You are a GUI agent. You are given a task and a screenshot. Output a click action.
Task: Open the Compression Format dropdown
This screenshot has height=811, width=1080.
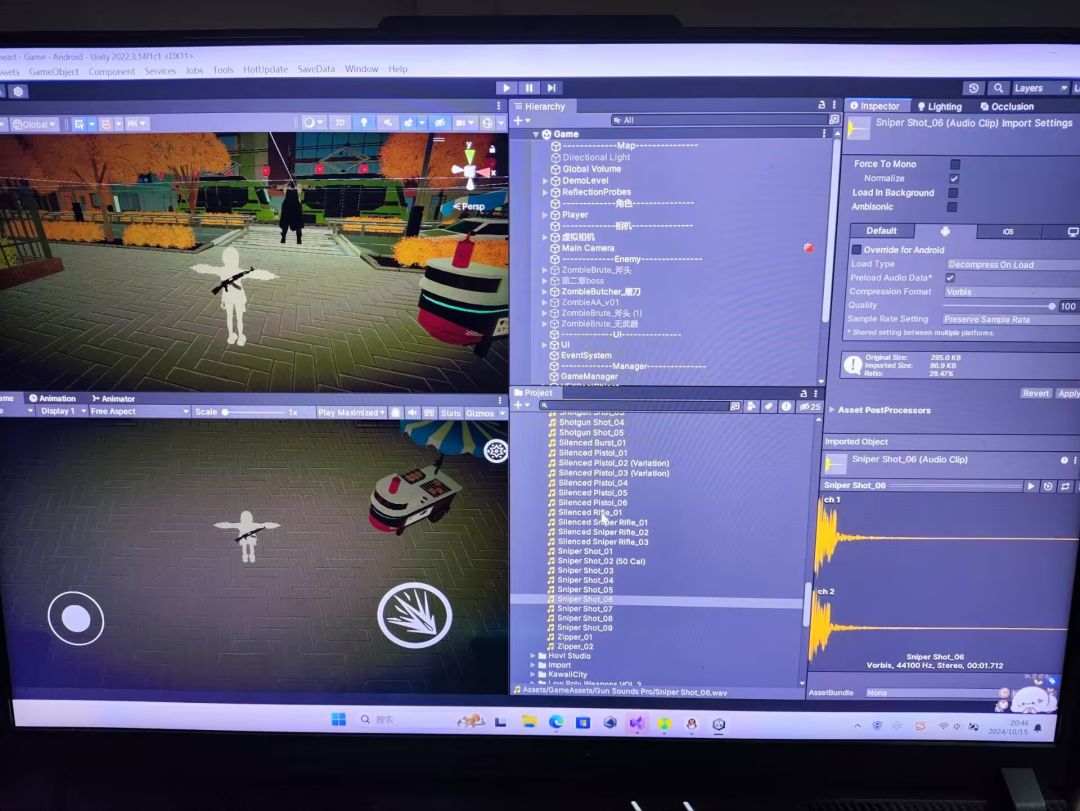pyautogui.click(x=1012, y=292)
